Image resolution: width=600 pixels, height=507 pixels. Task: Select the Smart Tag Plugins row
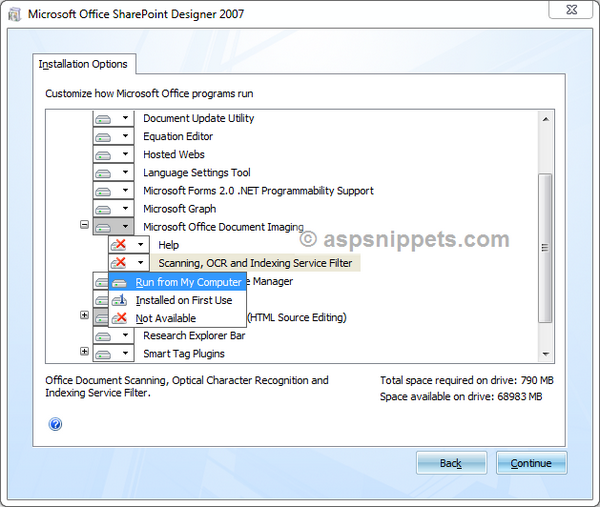[184, 354]
